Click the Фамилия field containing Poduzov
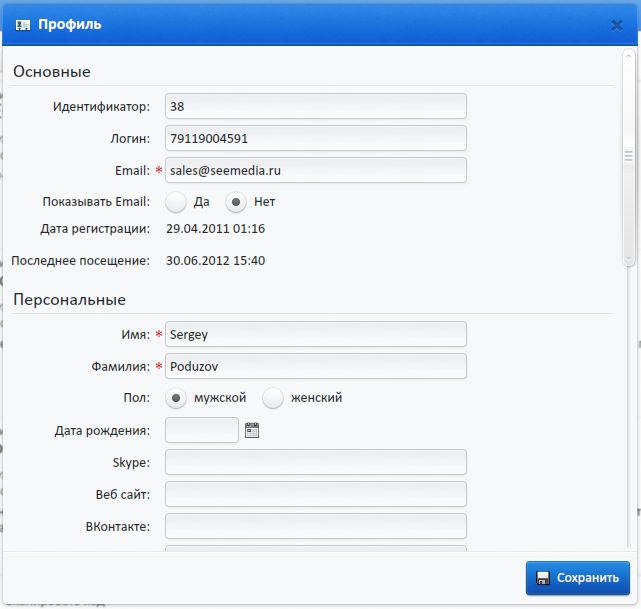 point(316,366)
